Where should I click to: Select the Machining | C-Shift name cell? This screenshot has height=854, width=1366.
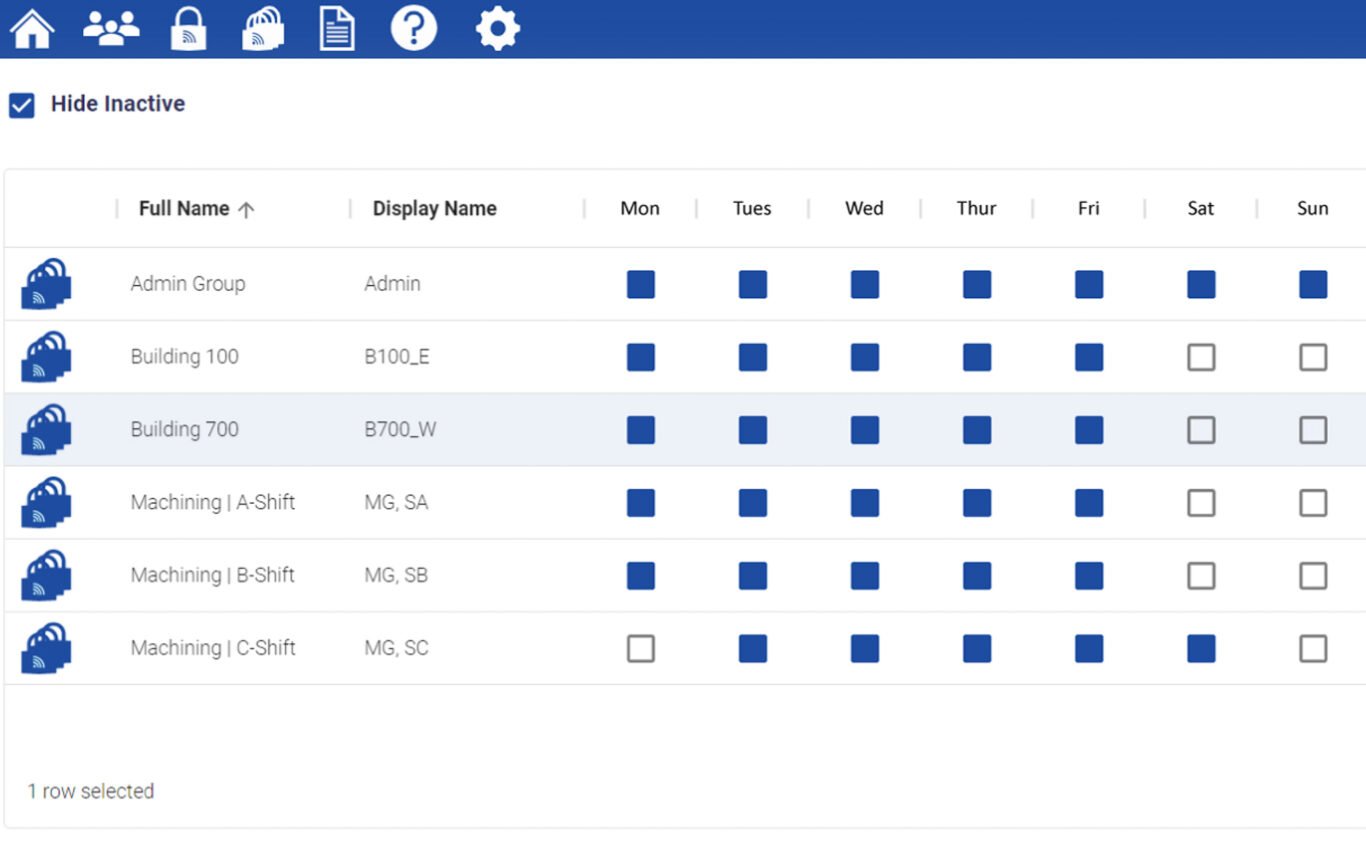click(213, 649)
